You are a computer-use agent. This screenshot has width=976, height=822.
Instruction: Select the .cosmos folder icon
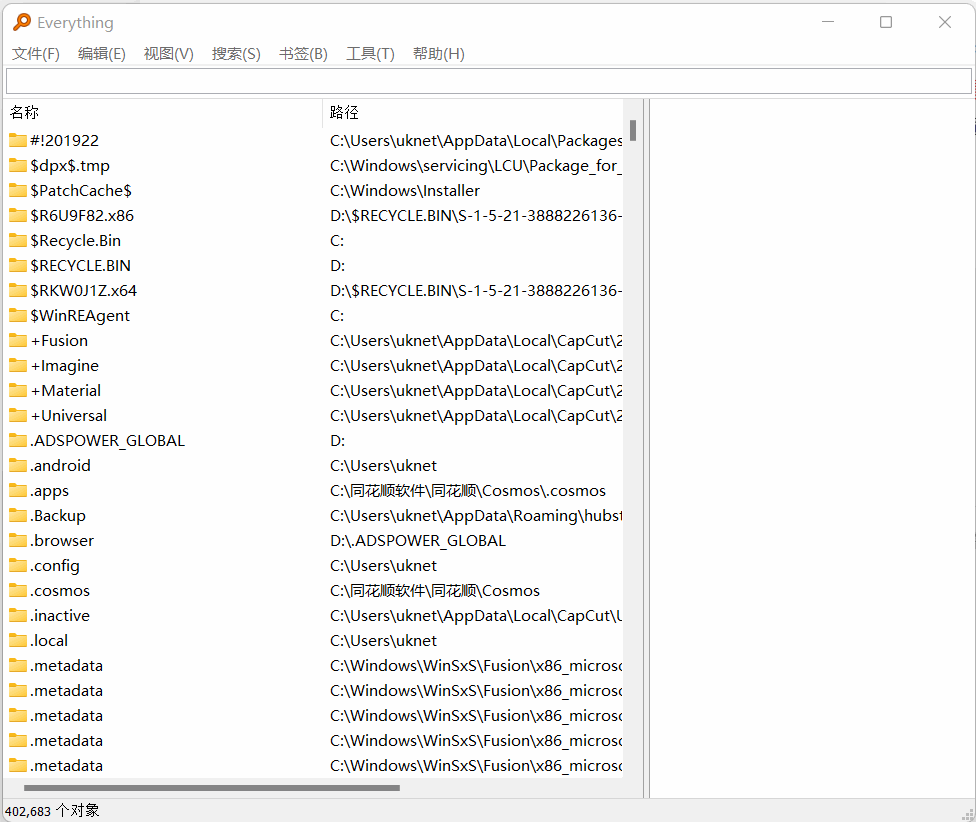click(18, 591)
